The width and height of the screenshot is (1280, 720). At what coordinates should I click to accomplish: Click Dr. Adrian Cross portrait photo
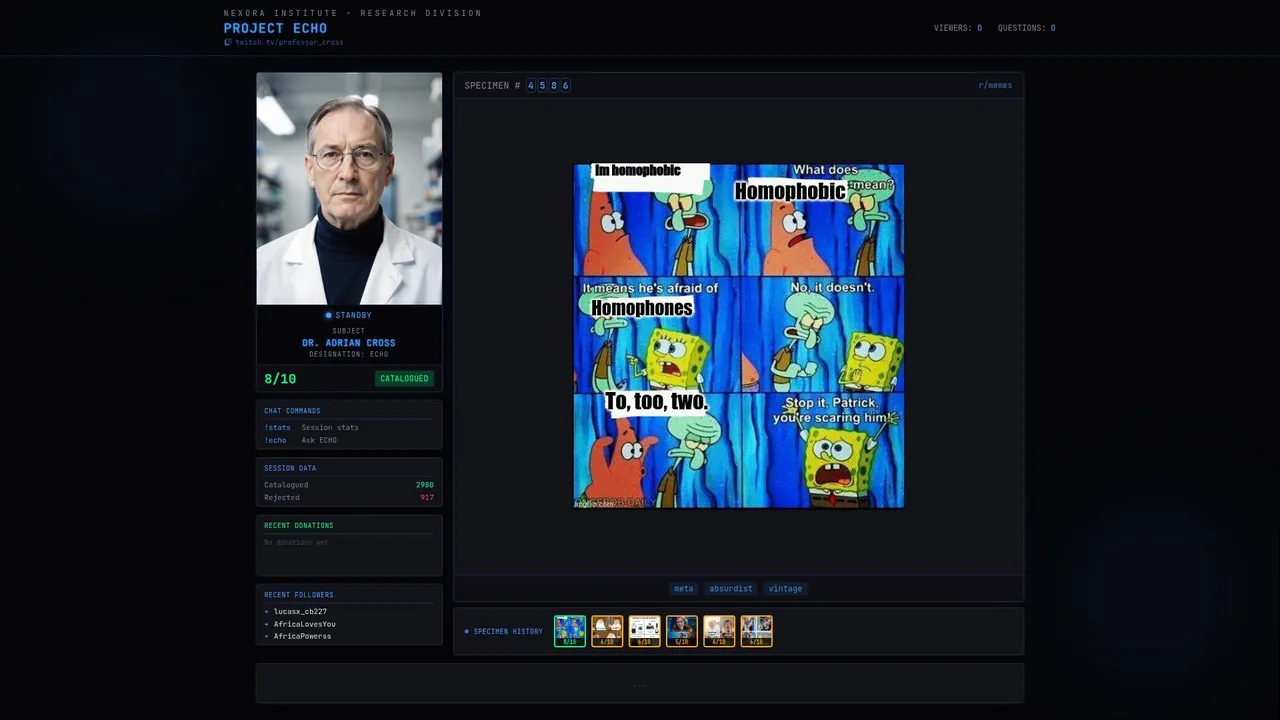349,188
